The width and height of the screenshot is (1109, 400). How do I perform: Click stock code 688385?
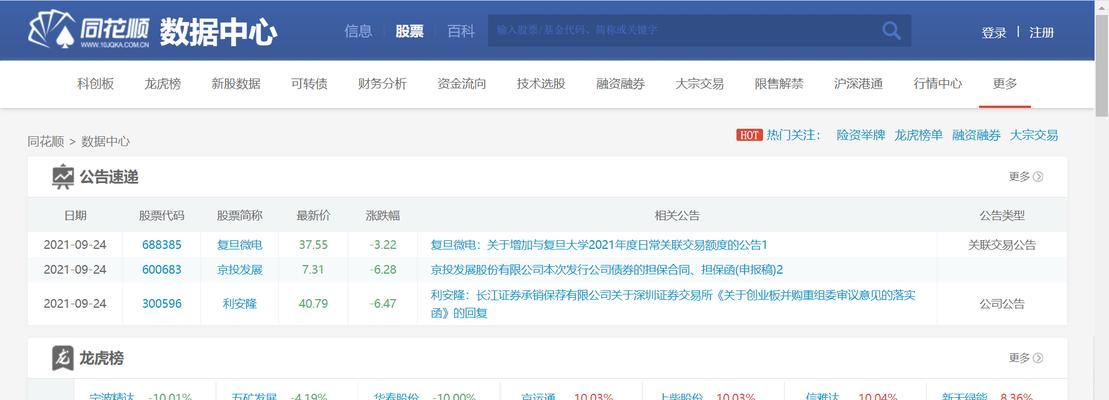click(x=162, y=245)
